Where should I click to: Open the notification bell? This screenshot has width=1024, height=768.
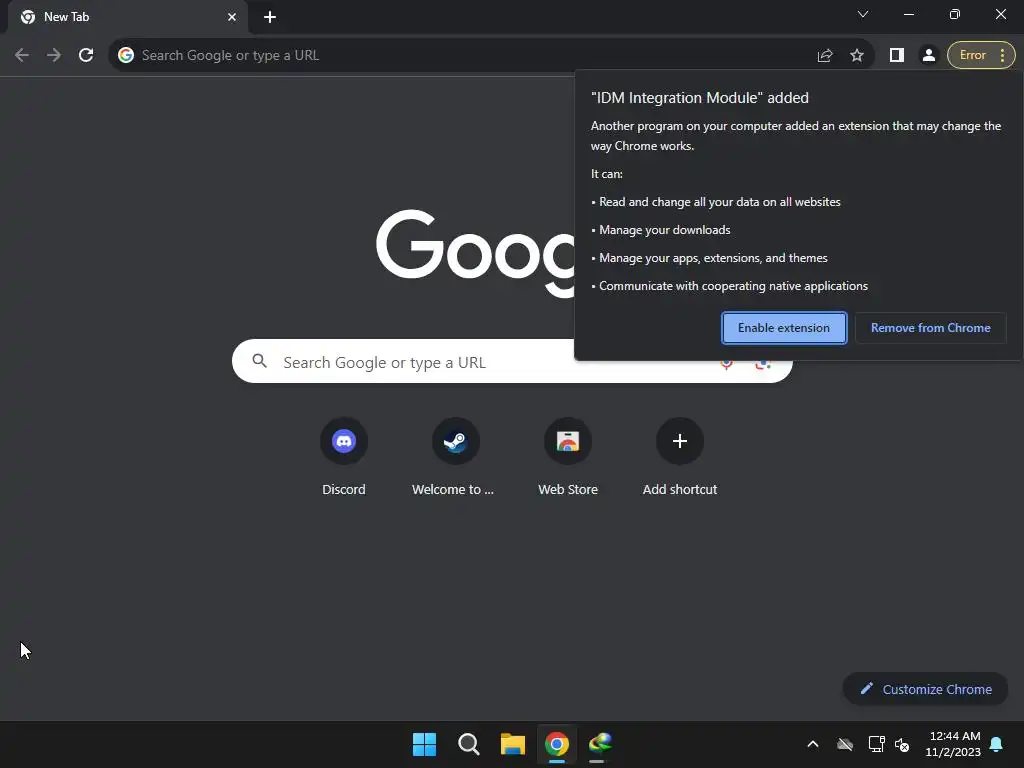[997, 744]
